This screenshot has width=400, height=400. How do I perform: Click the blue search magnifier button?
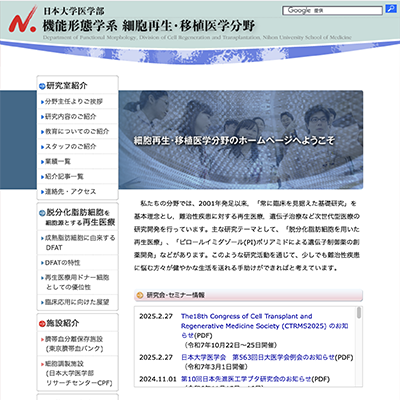click(x=390, y=9)
